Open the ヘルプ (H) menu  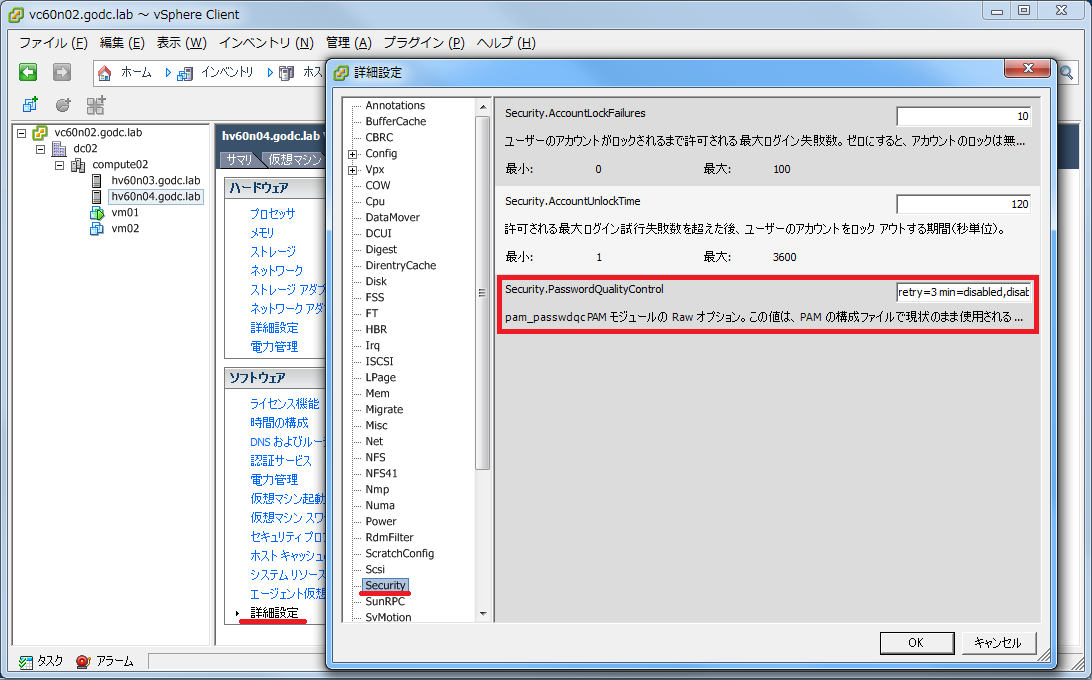pyautogui.click(x=506, y=42)
